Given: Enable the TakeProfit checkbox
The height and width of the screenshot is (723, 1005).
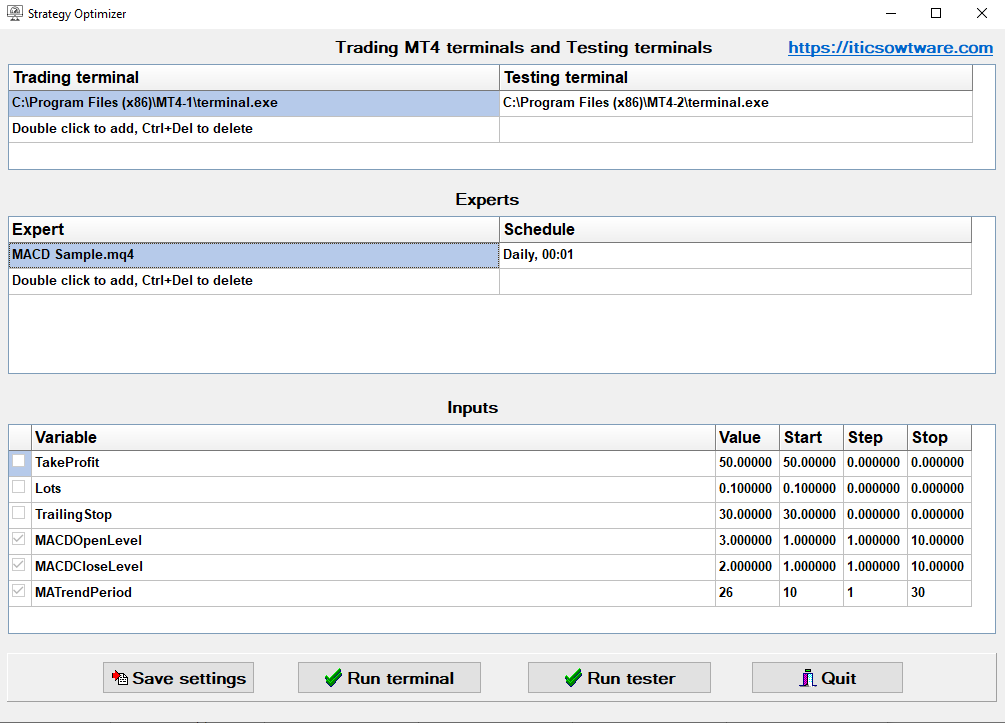Looking at the screenshot, I should point(19,462).
